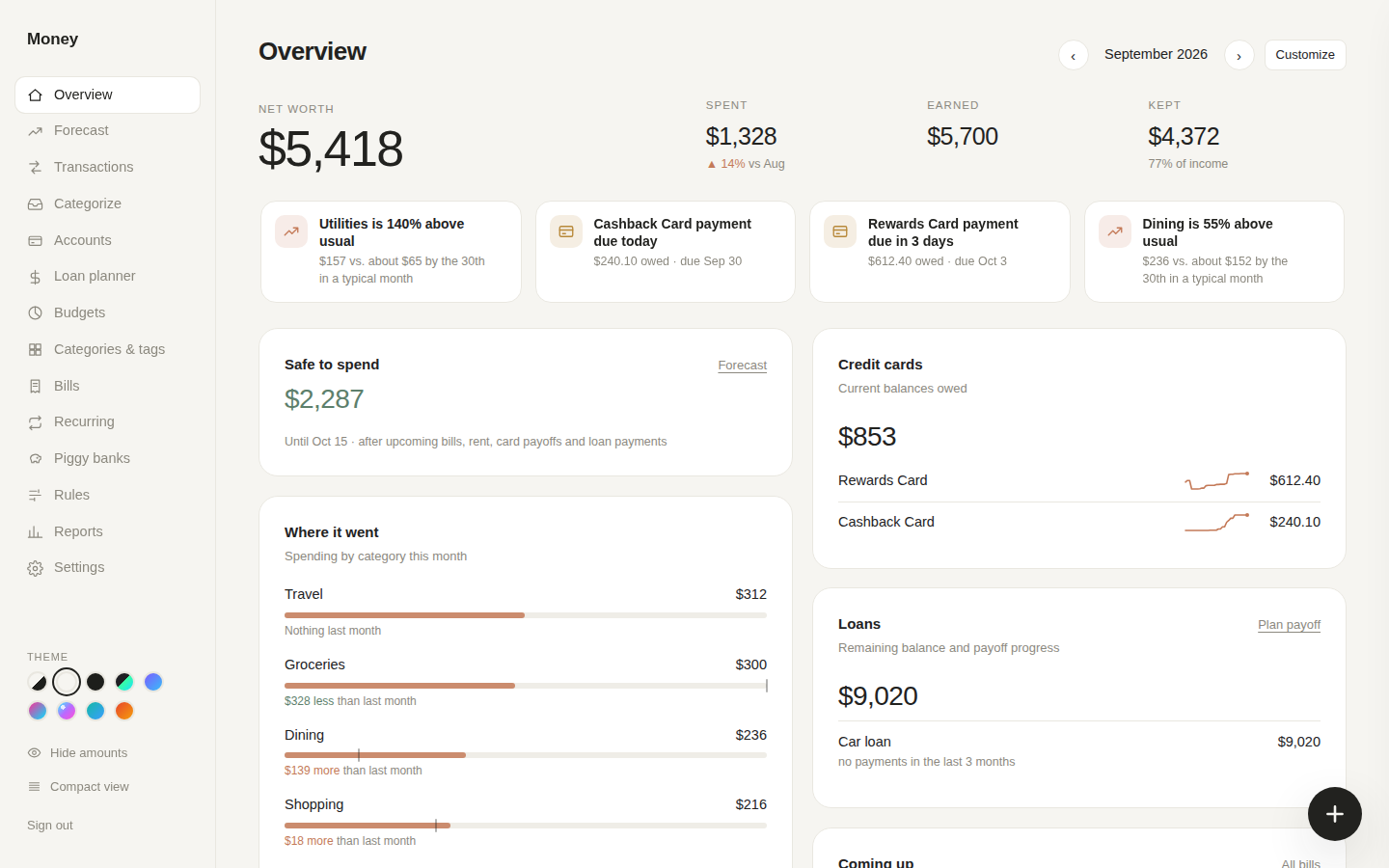Image resolution: width=1389 pixels, height=868 pixels.
Task: Select the black and mint green theme swatch
Action: 124,682
